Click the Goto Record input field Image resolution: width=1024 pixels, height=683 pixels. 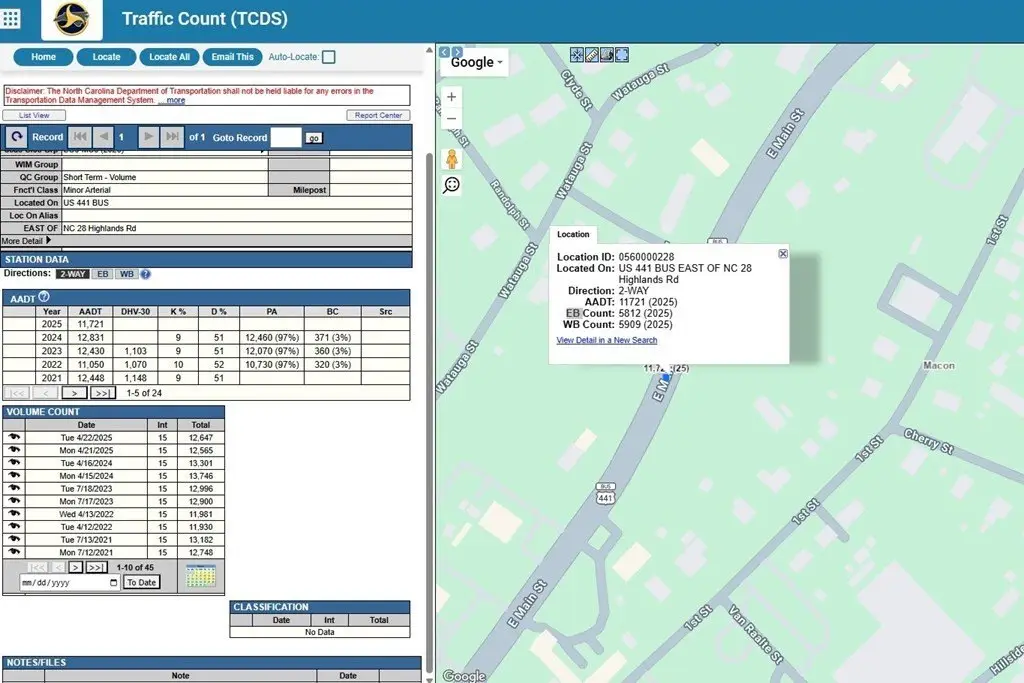[x=285, y=137]
